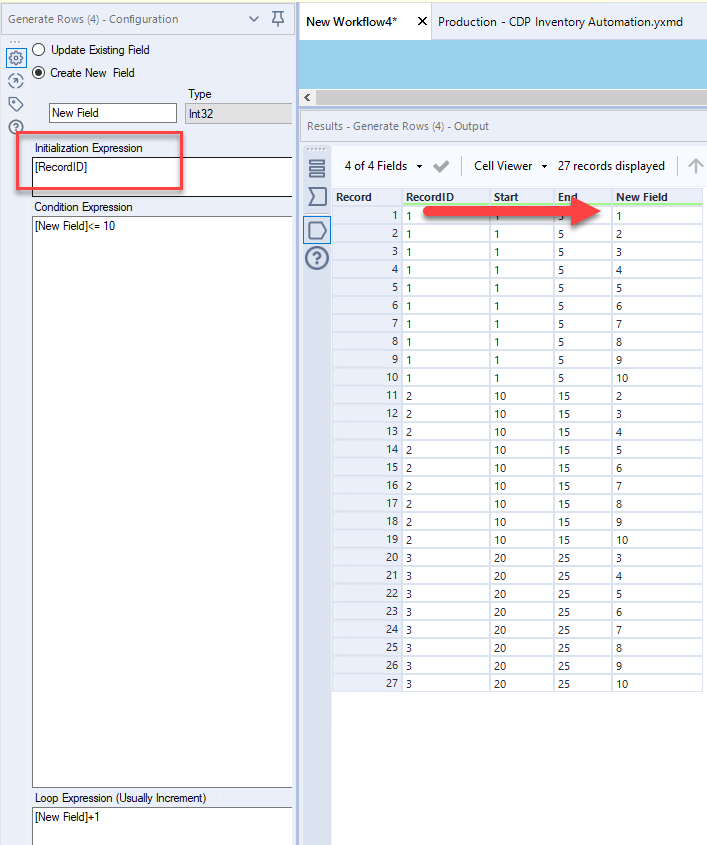Click '27 records displayed' status text
The width and height of the screenshot is (707, 845).
tap(611, 166)
